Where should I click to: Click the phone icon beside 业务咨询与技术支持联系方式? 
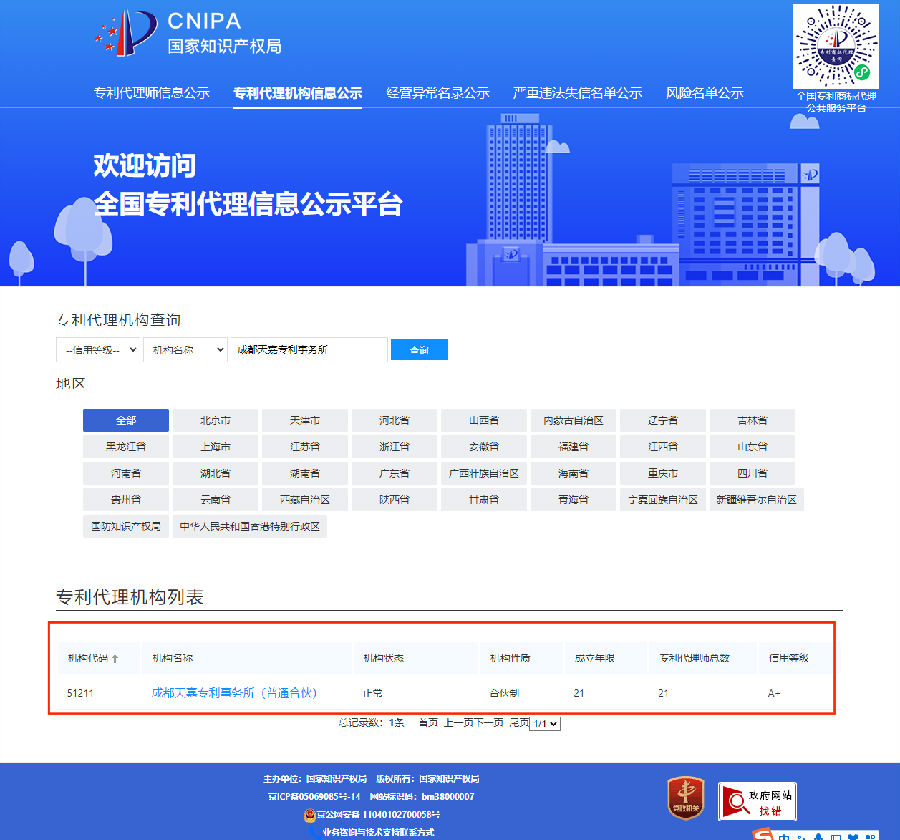pos(315,833)
